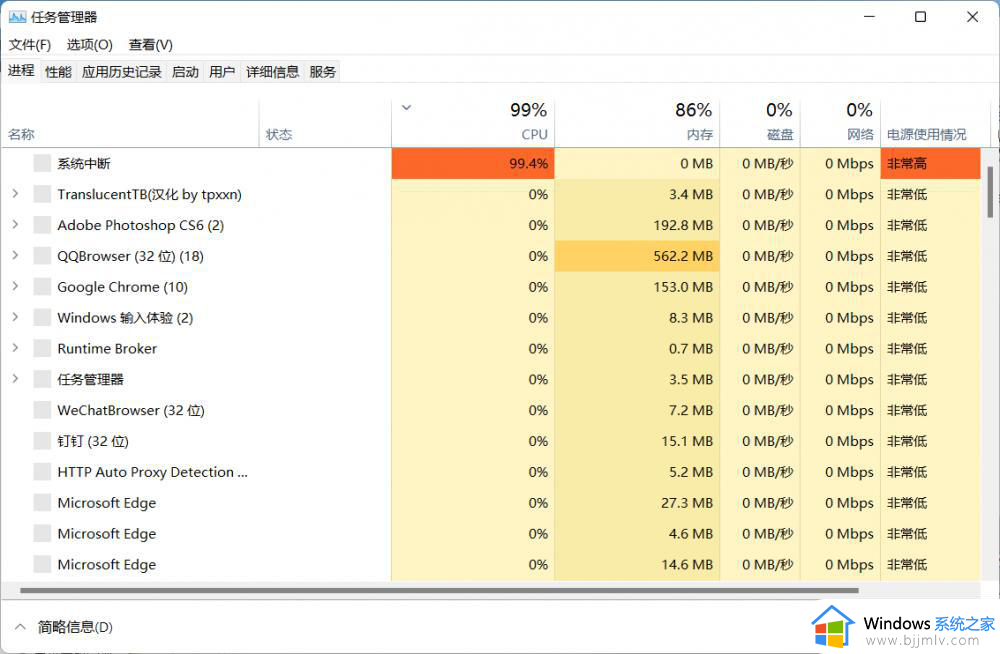Open the 选项(O) menu
The width and height of the screenshot is (1000, 654).
[89, 45]
